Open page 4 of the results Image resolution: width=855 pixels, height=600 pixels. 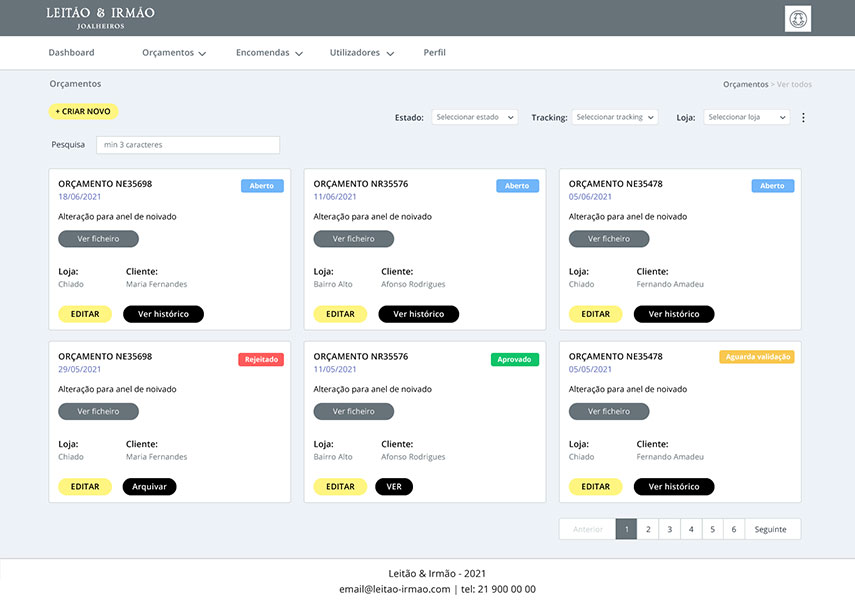[x=690, y=528]
